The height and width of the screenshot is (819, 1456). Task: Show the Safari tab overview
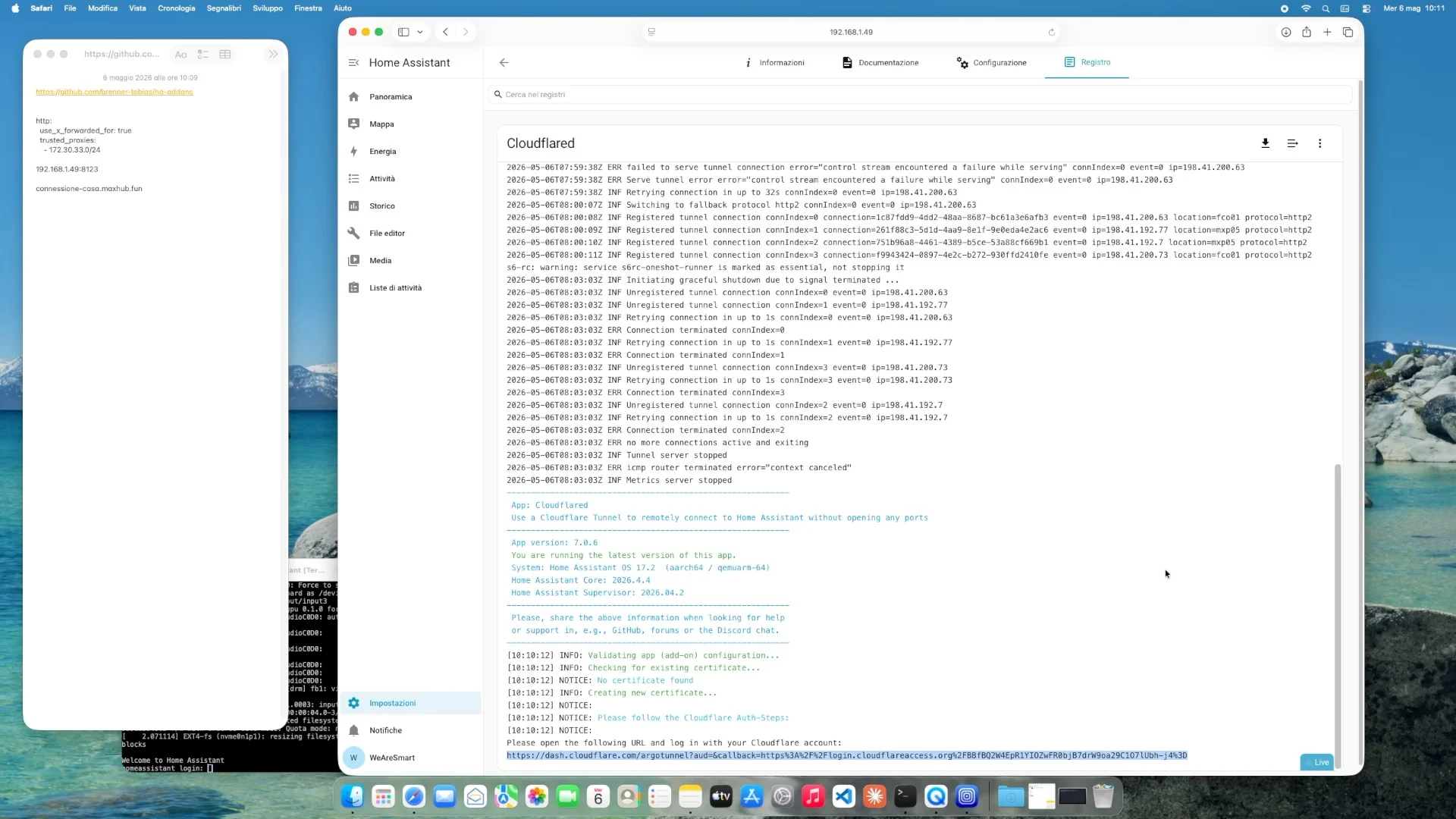pyautogui.click(x=1348, y=32)
